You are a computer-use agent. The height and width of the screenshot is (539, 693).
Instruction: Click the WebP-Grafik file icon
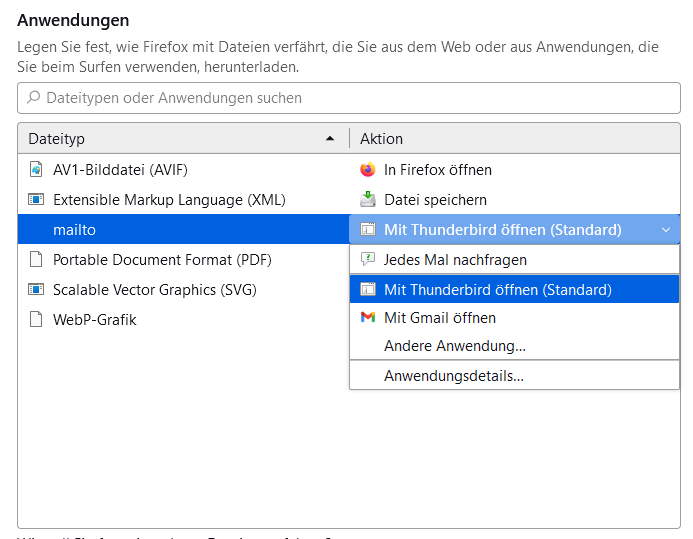36,320
